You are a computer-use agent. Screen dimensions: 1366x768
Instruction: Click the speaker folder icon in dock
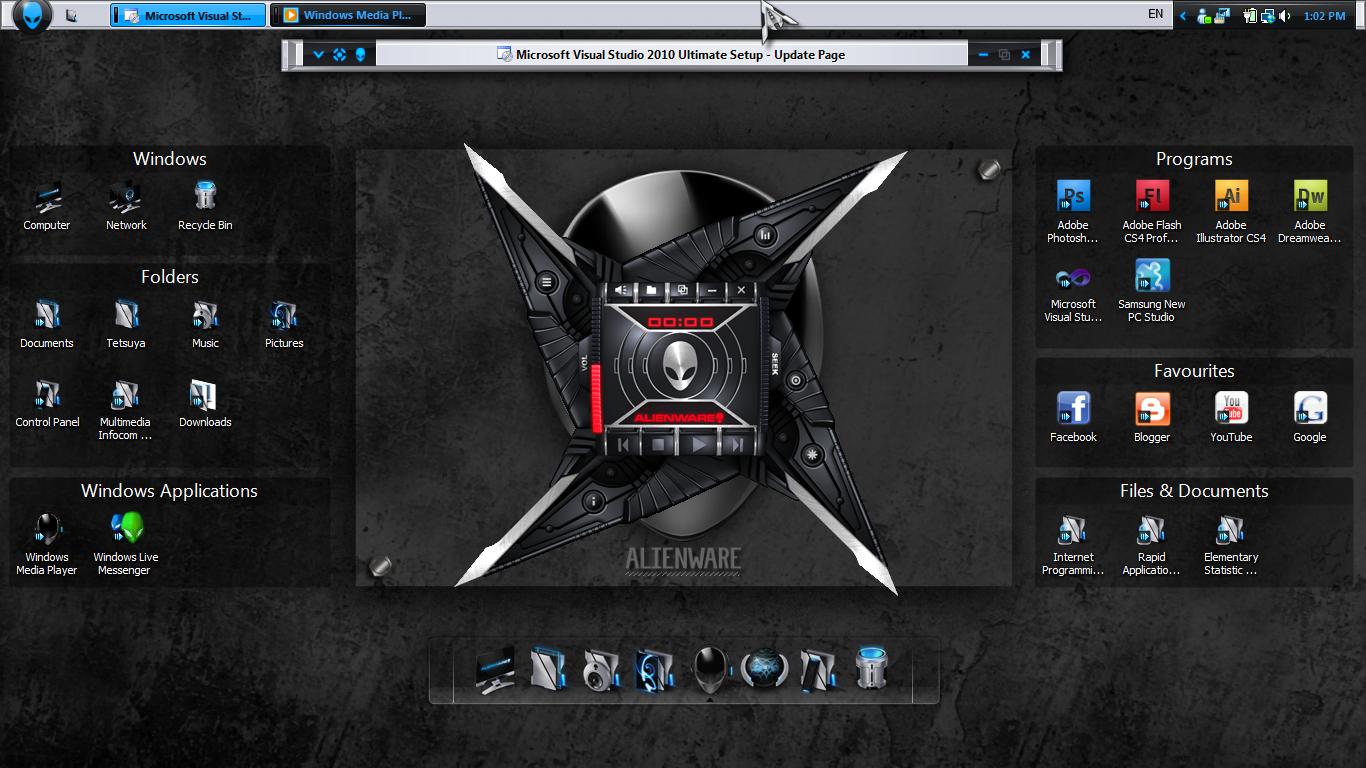pyautogui.click(x=601, y=669)
